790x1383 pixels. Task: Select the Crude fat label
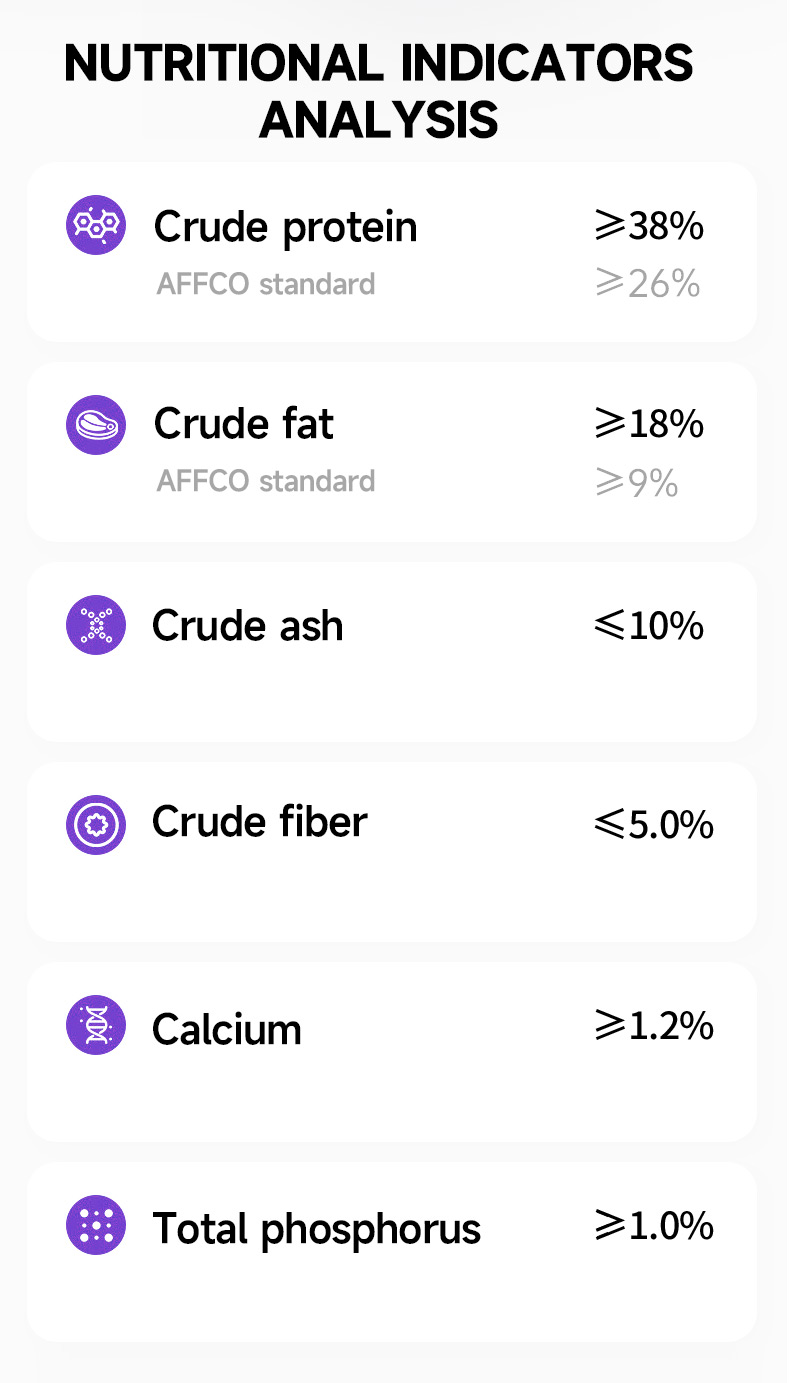click(x=244, y=424)
